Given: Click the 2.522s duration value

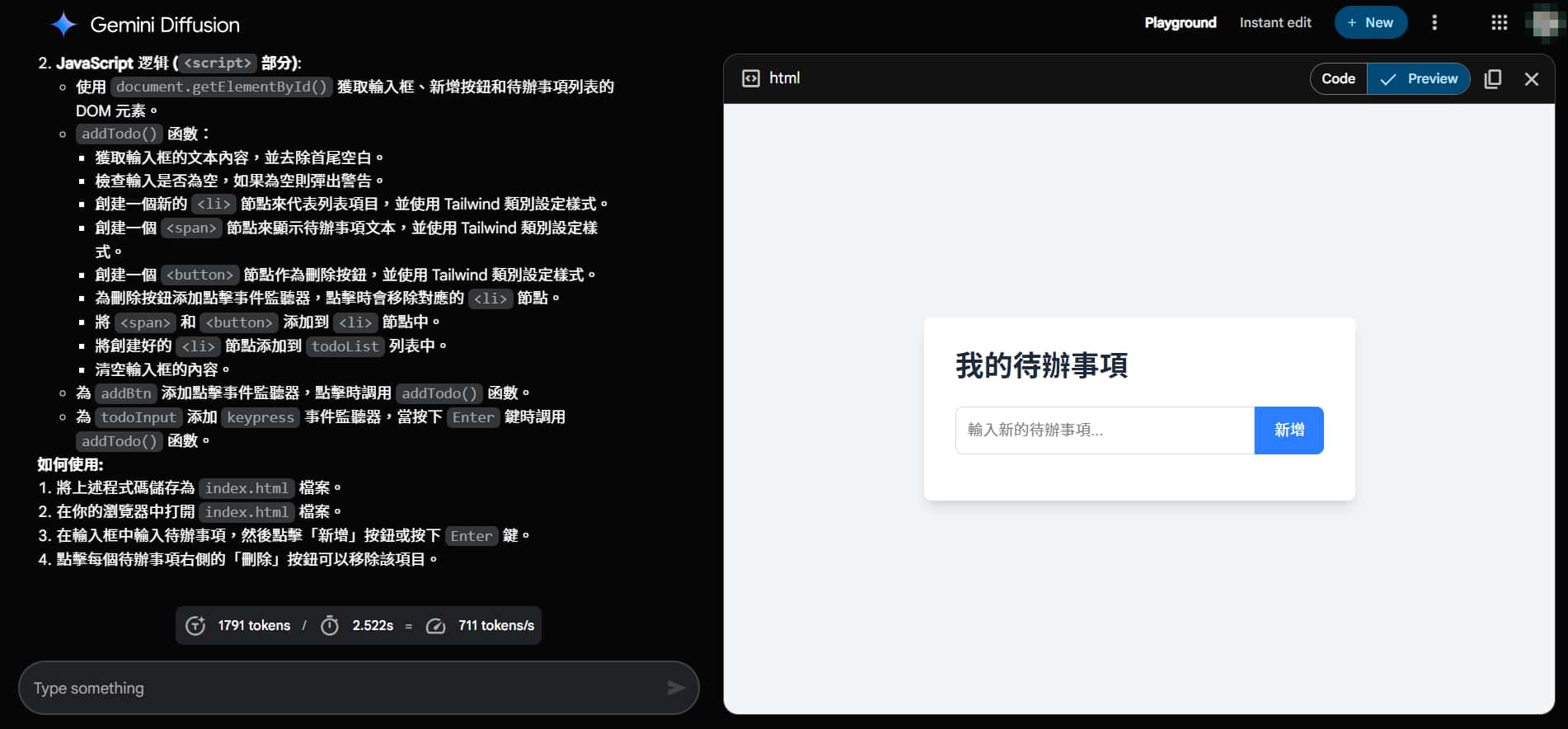Looking at the screenshot, I should (373, 626).
